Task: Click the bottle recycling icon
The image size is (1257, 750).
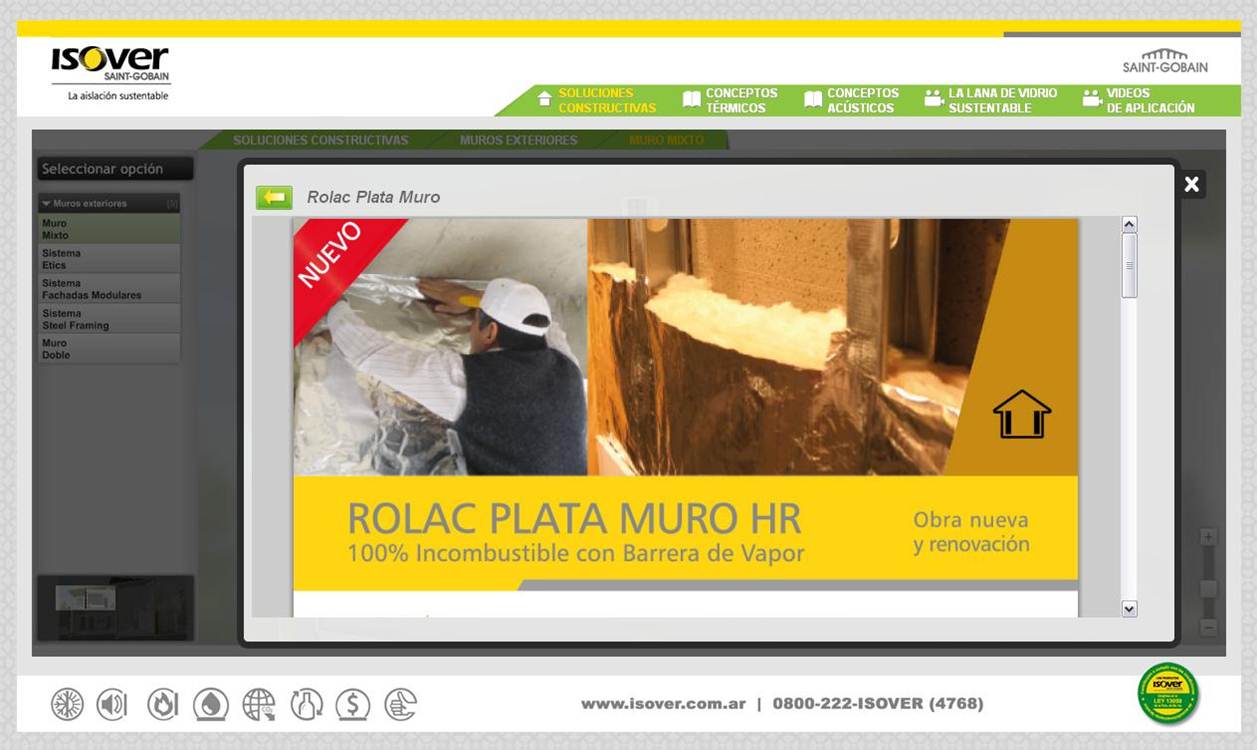Action: pos(307,705)
